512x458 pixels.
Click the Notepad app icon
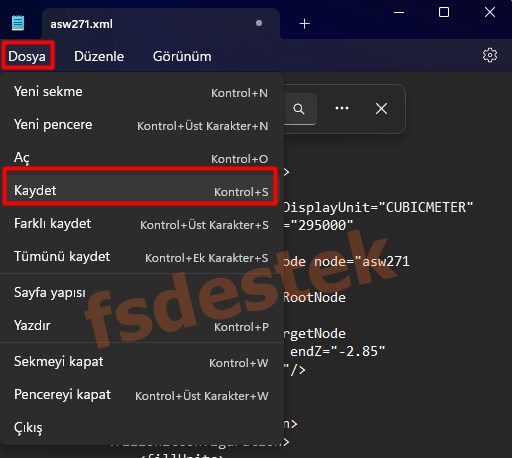[18, 23]
